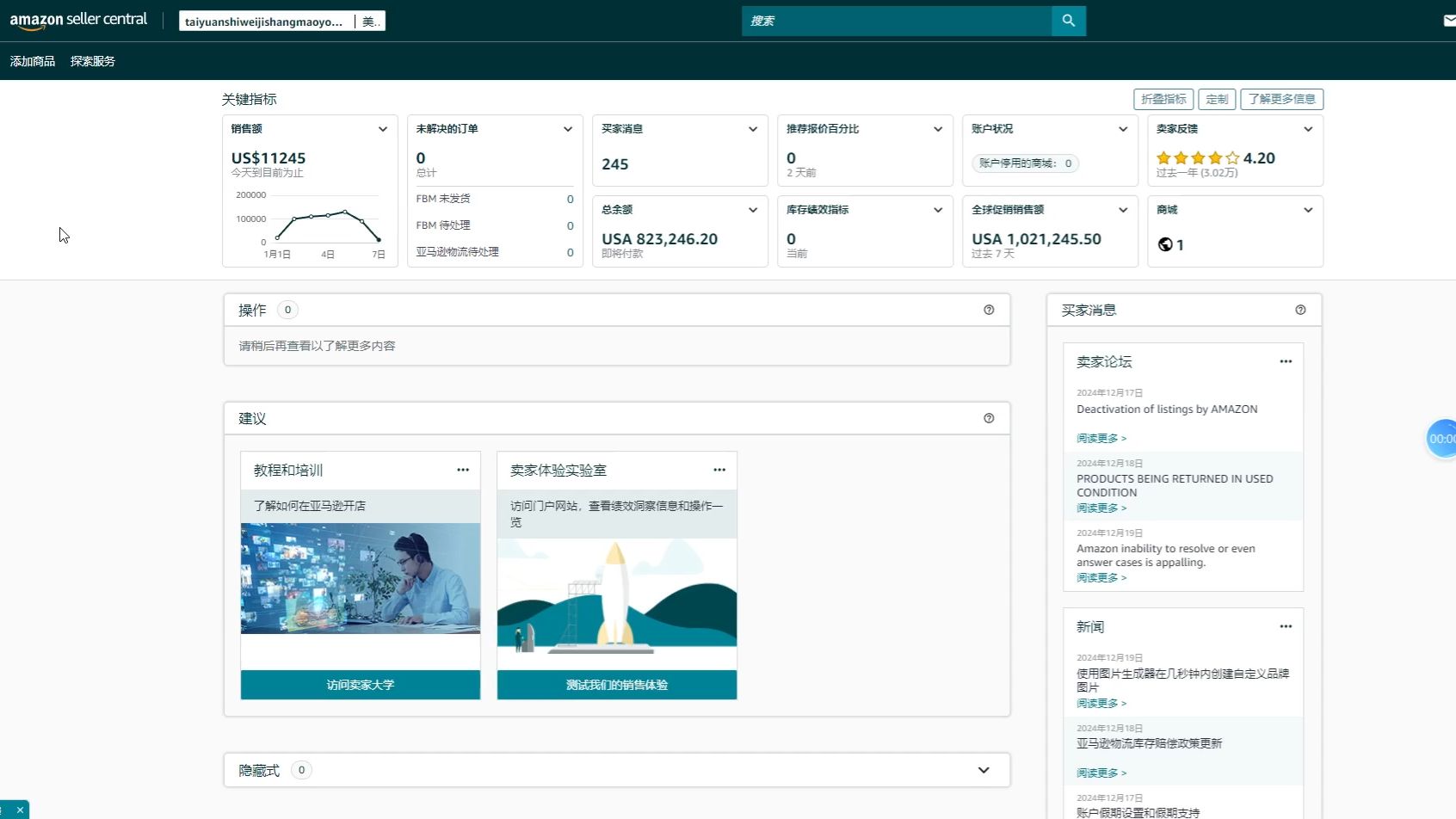The width and height of the screenshot is (1456, 819).
Task: Click the 245 buyer messages count
Action: click(x=614, y=164)
